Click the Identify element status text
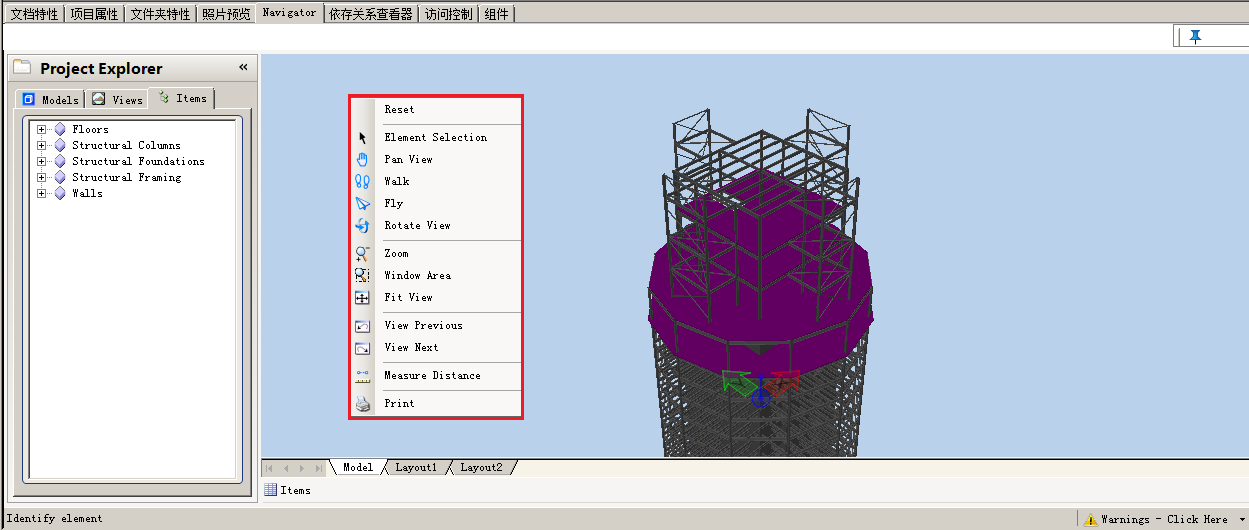The image size is (1249, 530). point(54,519)
